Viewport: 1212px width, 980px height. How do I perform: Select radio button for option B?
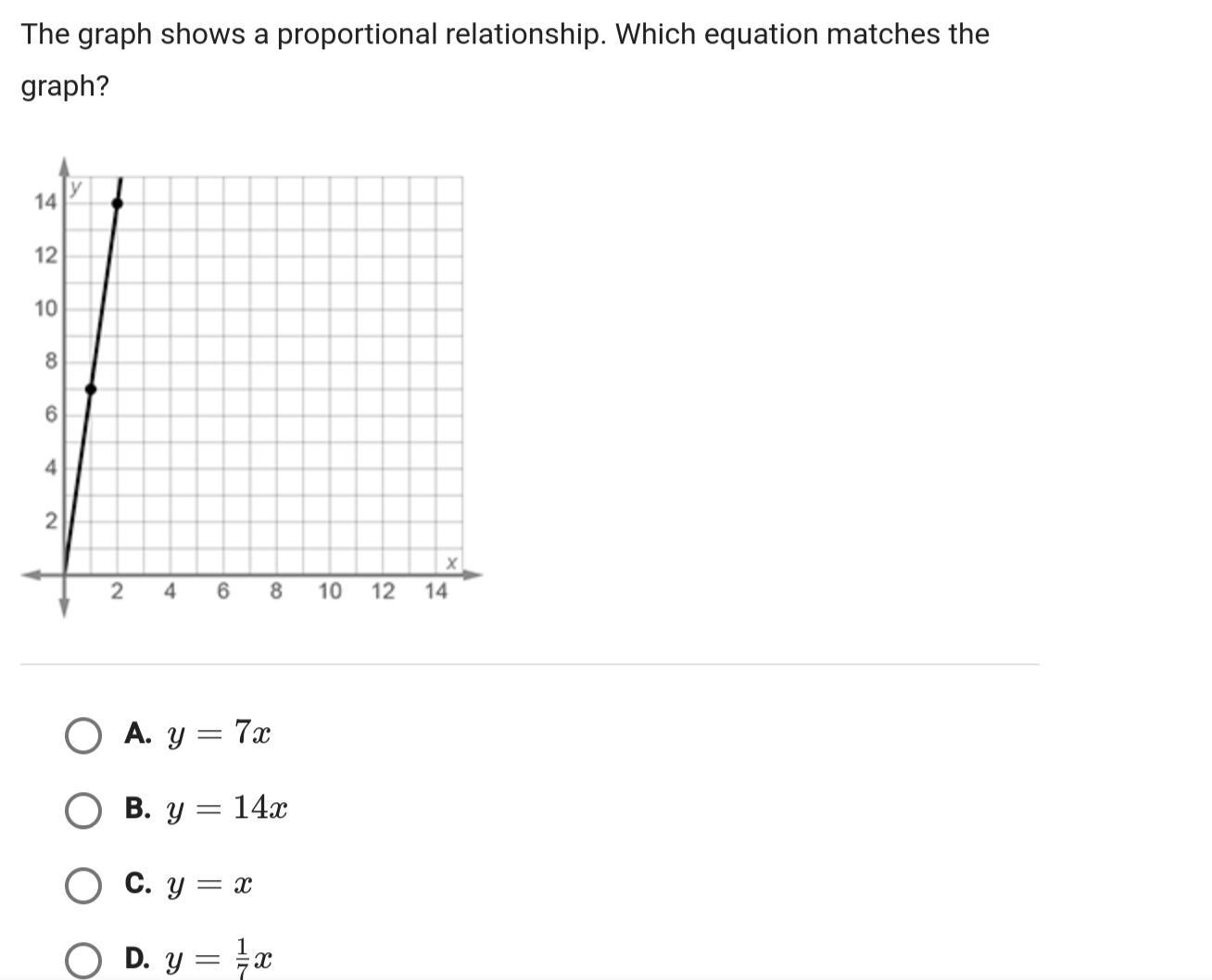pos(83,810)
